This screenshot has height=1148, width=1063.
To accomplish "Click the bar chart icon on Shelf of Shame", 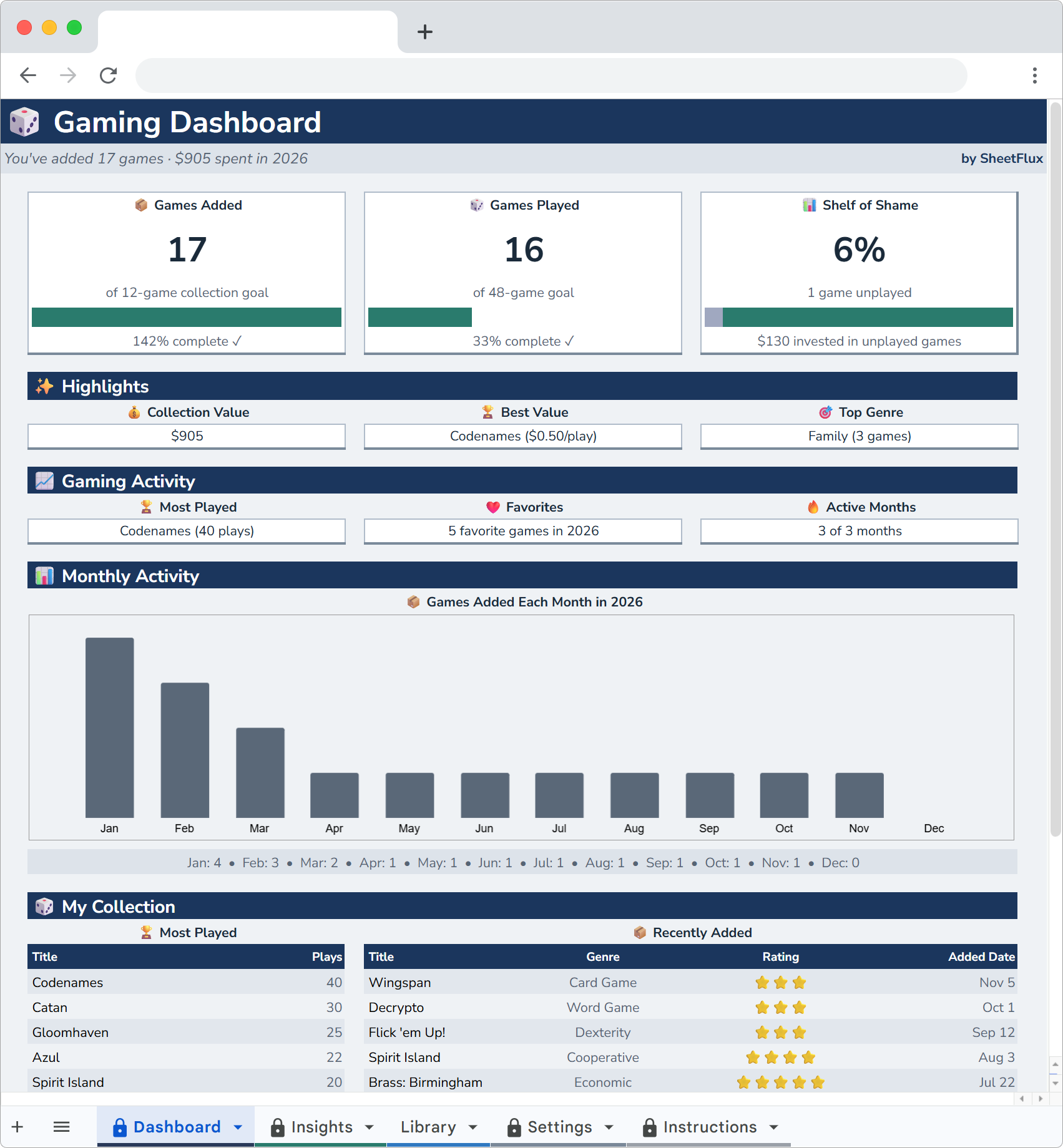I will click(810, 205).
